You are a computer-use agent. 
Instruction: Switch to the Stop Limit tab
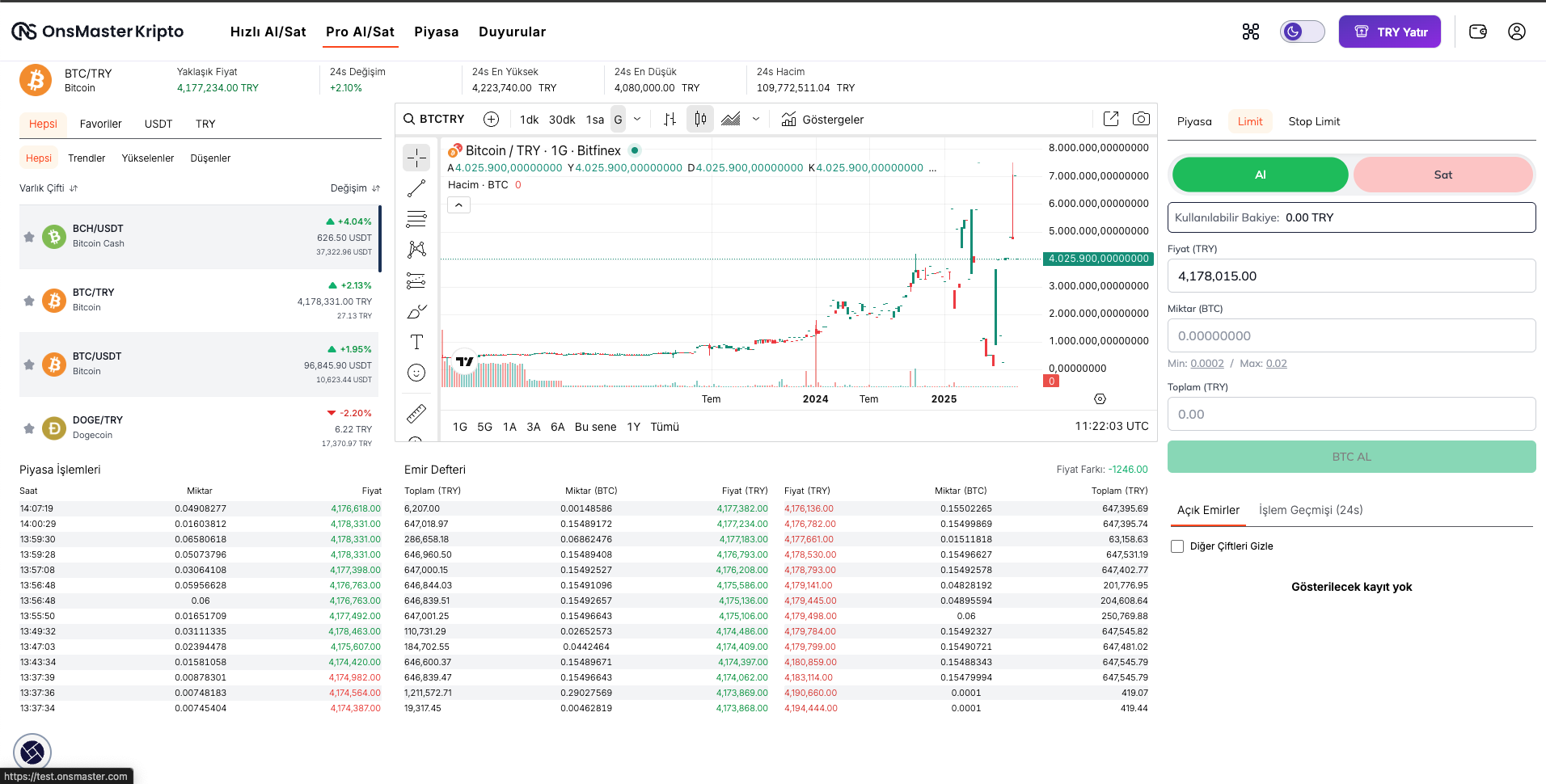pos(1314,121)
